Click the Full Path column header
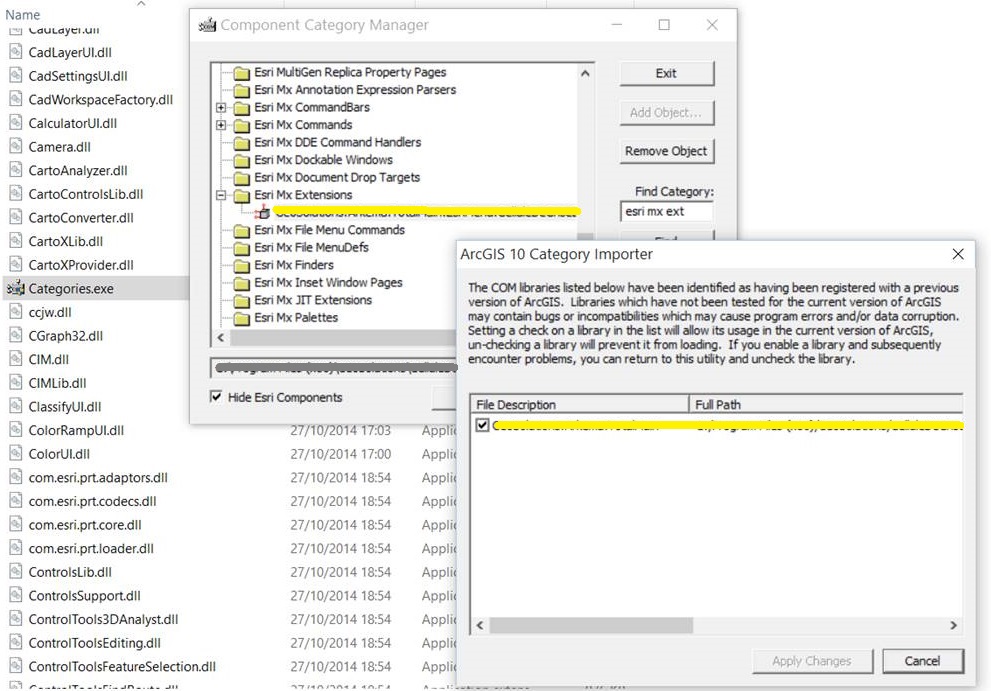Image resolution: width=991 pixels, height=691 pixels. coord(826,404)
